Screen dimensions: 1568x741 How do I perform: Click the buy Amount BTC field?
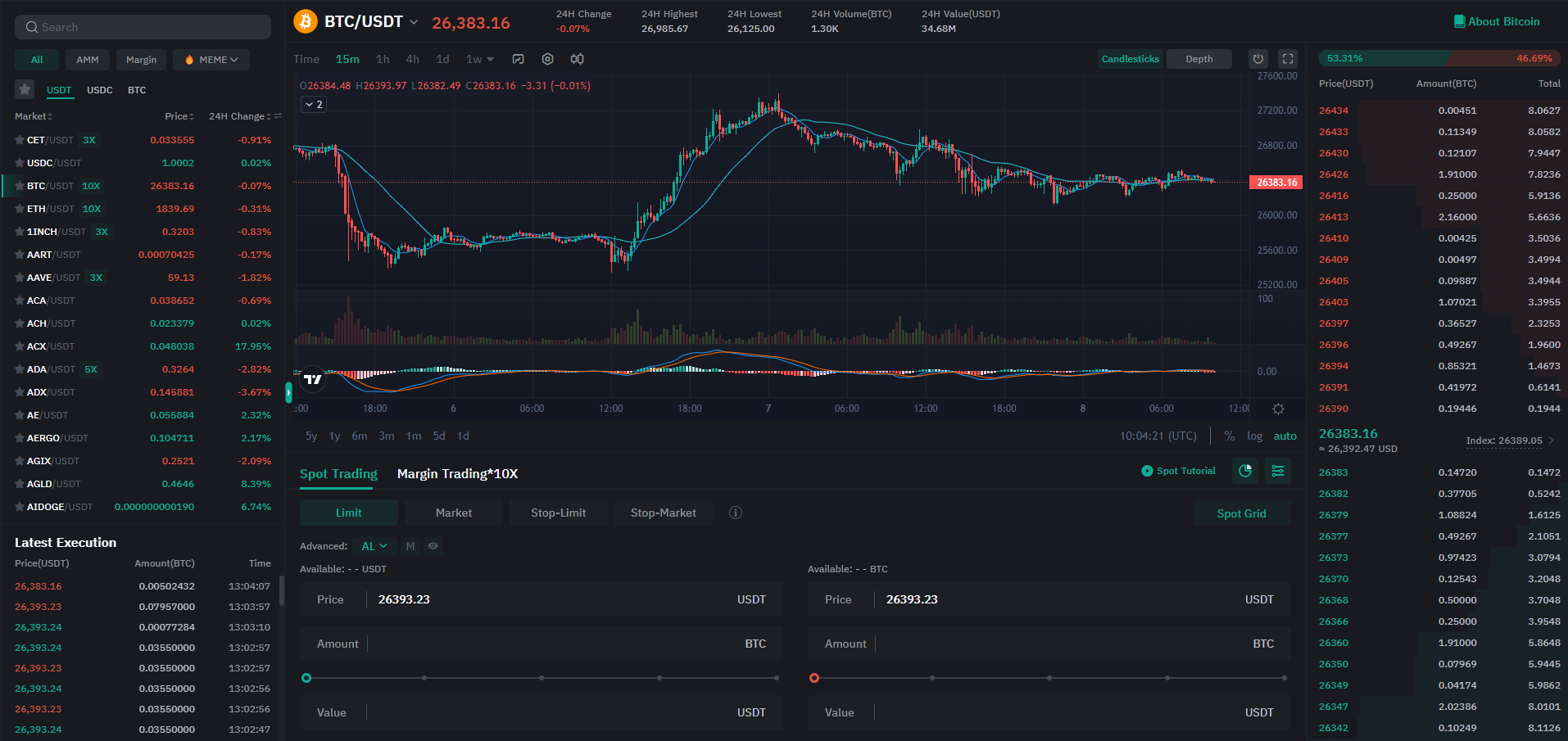[x=542, y=644]
